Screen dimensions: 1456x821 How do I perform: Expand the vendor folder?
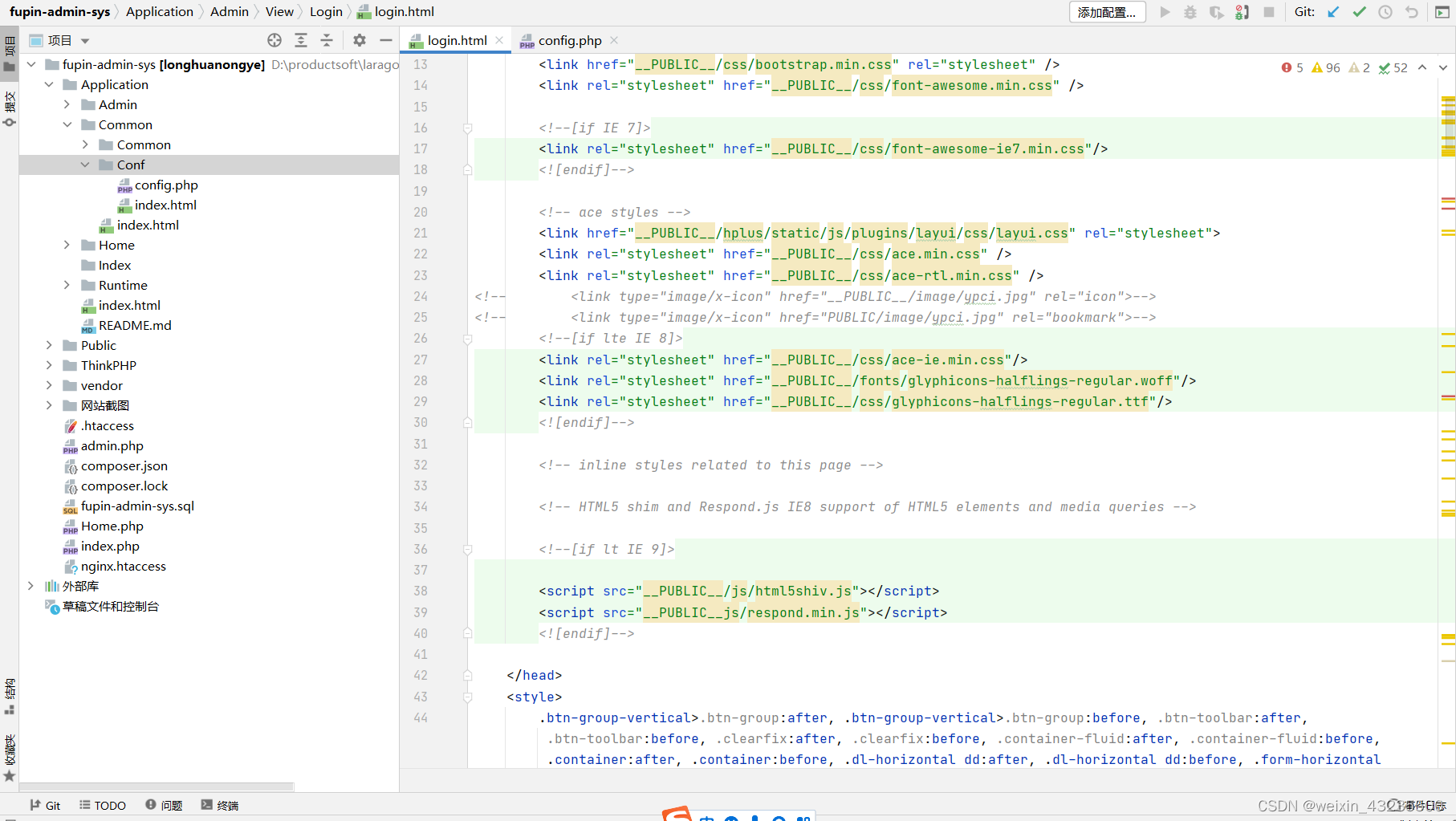point(49,385)
